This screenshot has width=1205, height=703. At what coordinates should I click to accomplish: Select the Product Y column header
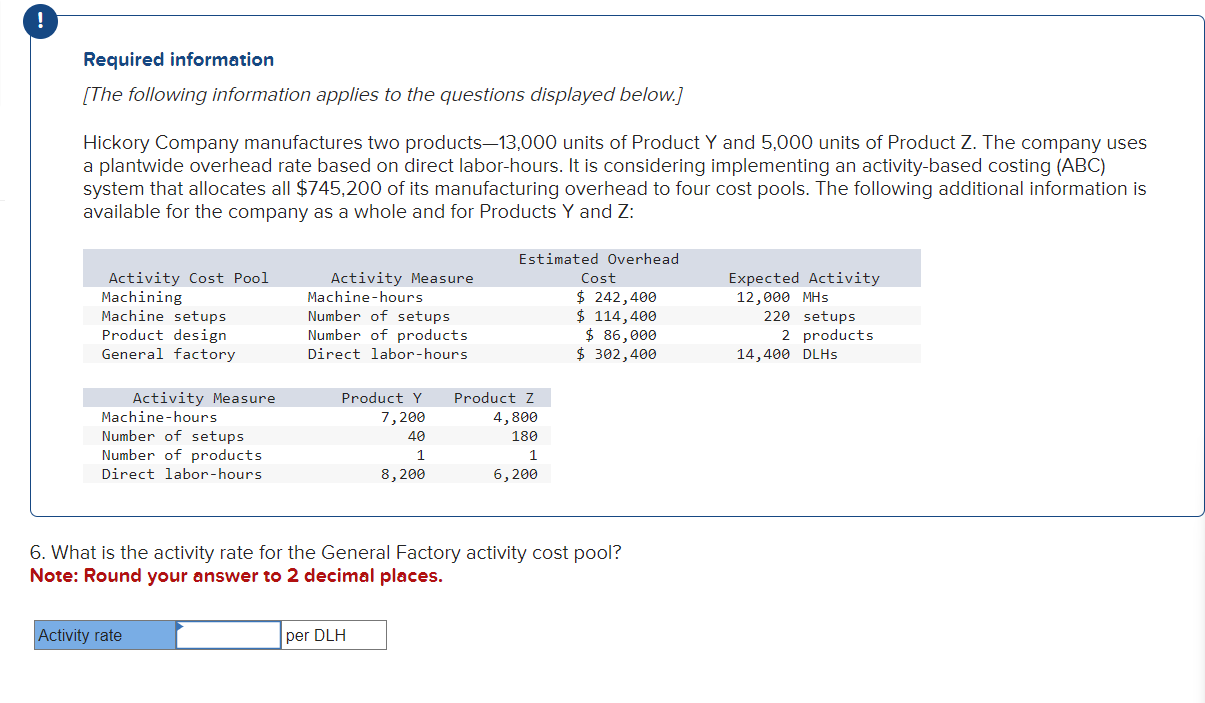coord(382,397)
